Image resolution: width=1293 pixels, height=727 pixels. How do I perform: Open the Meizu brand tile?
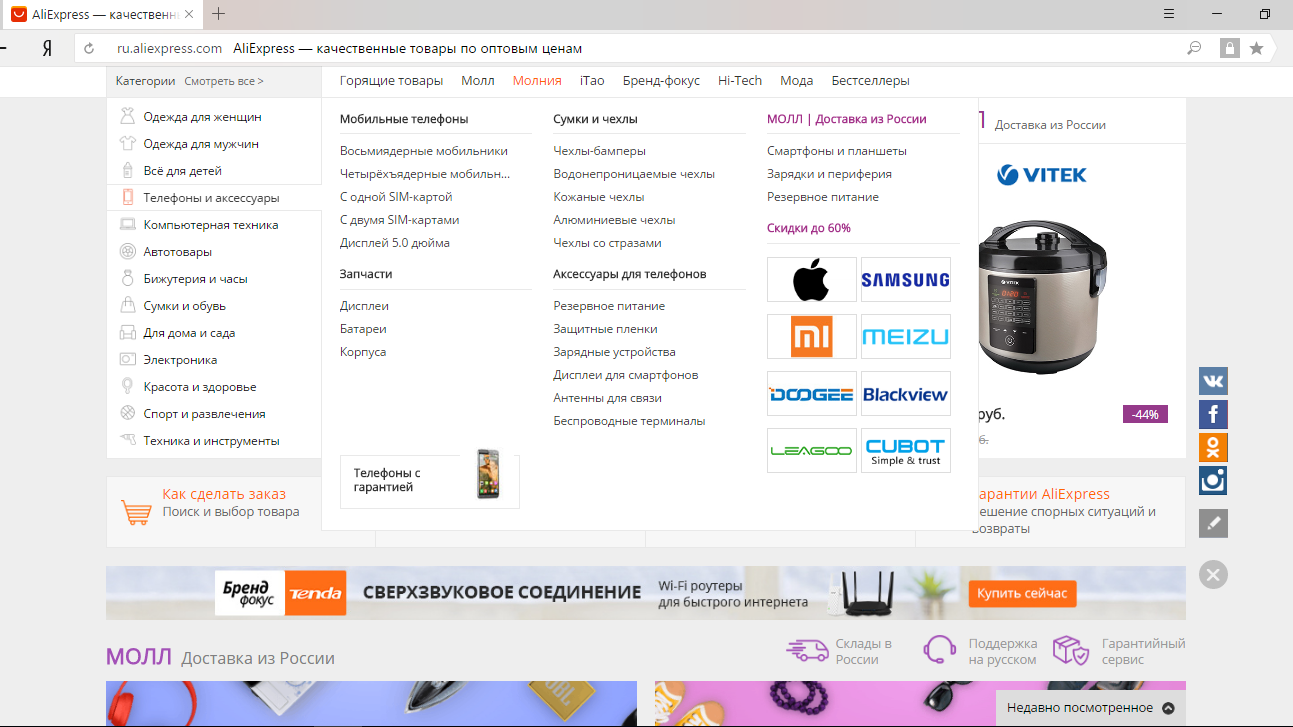[906, 337]
